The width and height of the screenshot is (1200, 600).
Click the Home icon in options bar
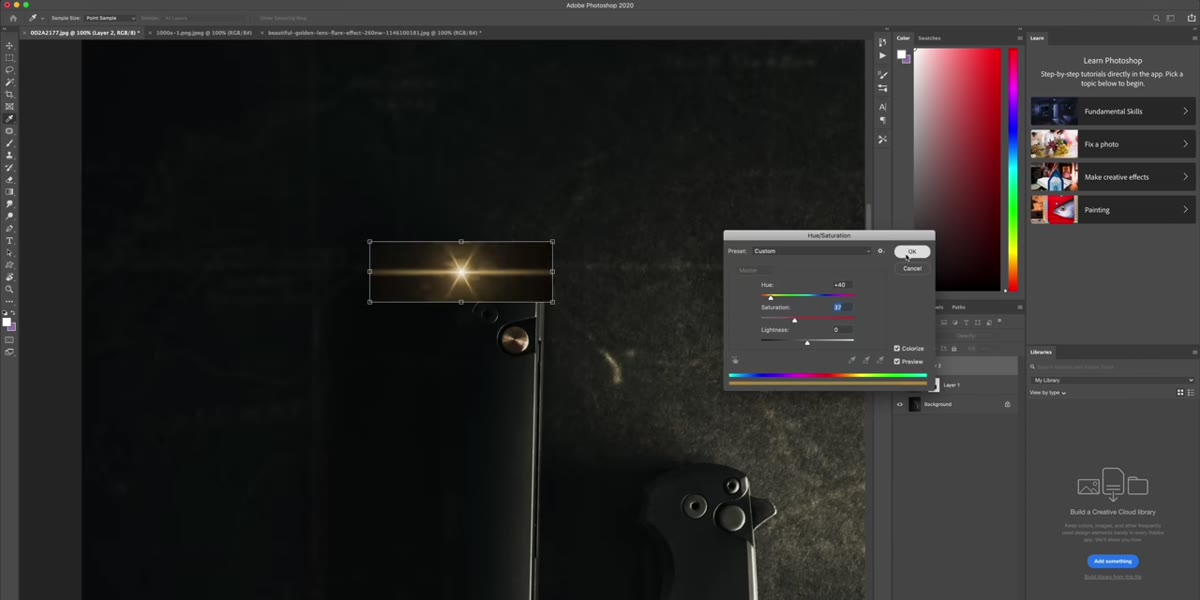pyautogui.click(x=13, y=18)
